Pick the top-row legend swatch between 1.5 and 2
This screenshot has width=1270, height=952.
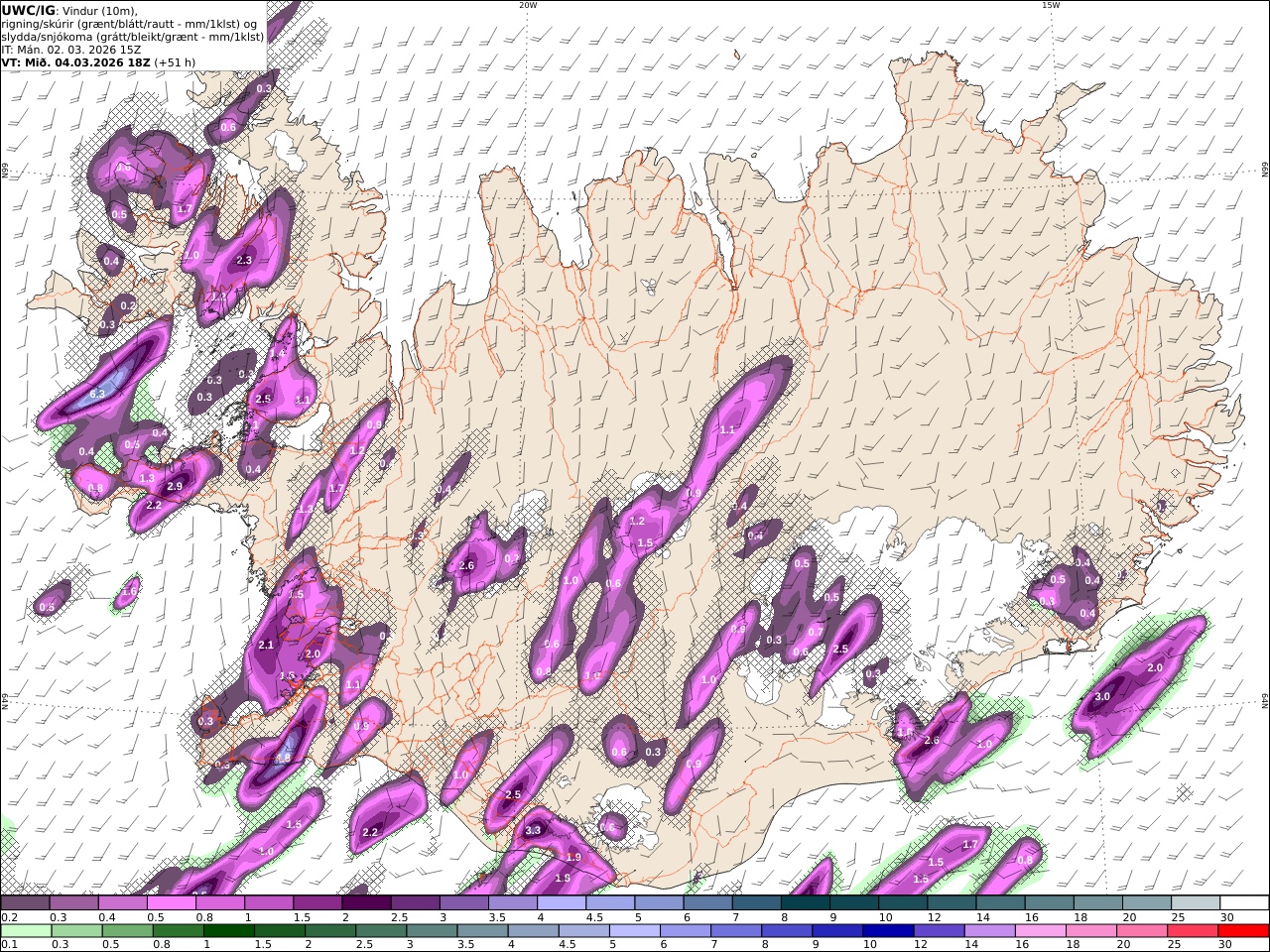317,903
